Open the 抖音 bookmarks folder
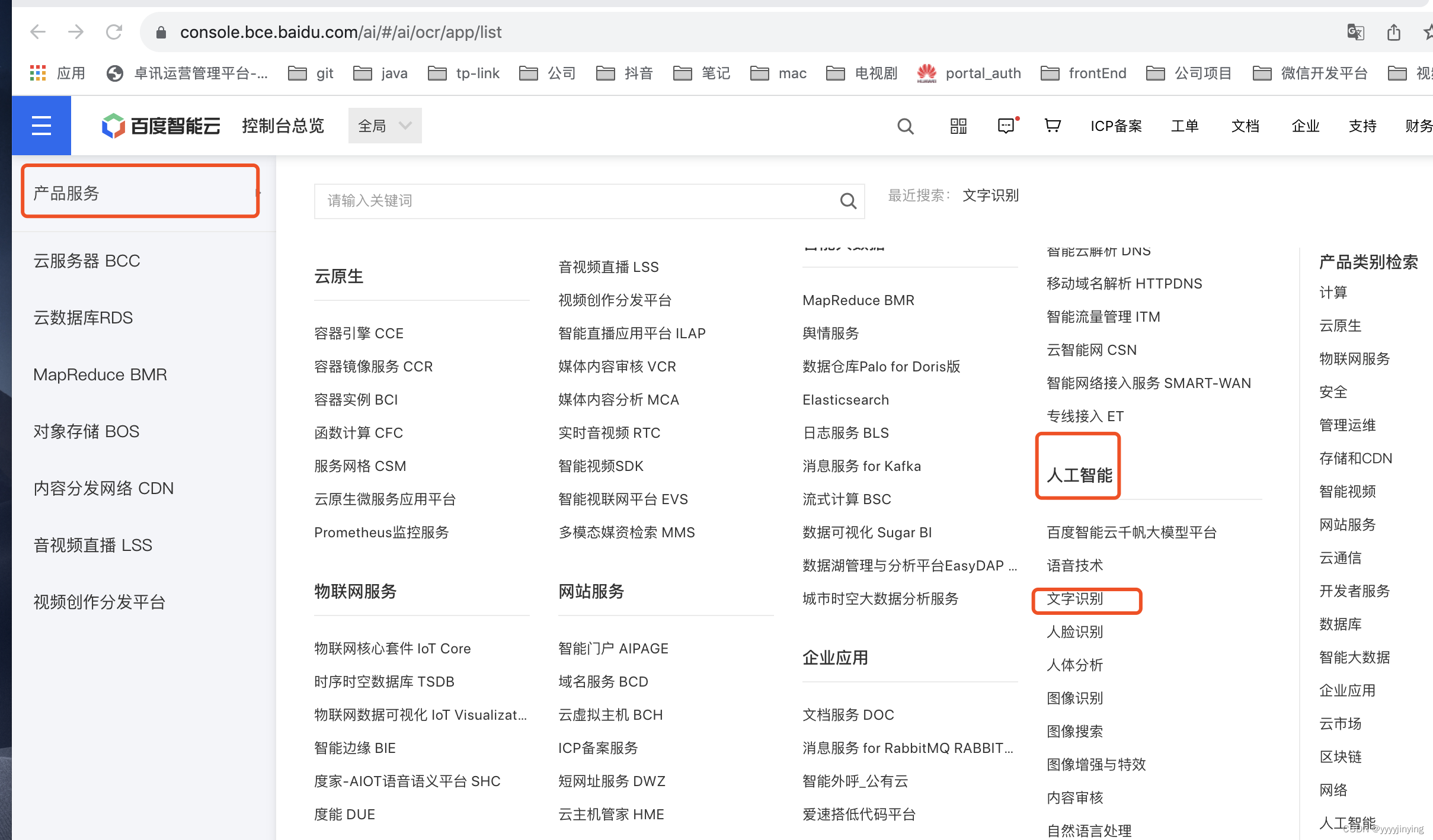The width and height of the screenshot is (1433, 840). 624,73
